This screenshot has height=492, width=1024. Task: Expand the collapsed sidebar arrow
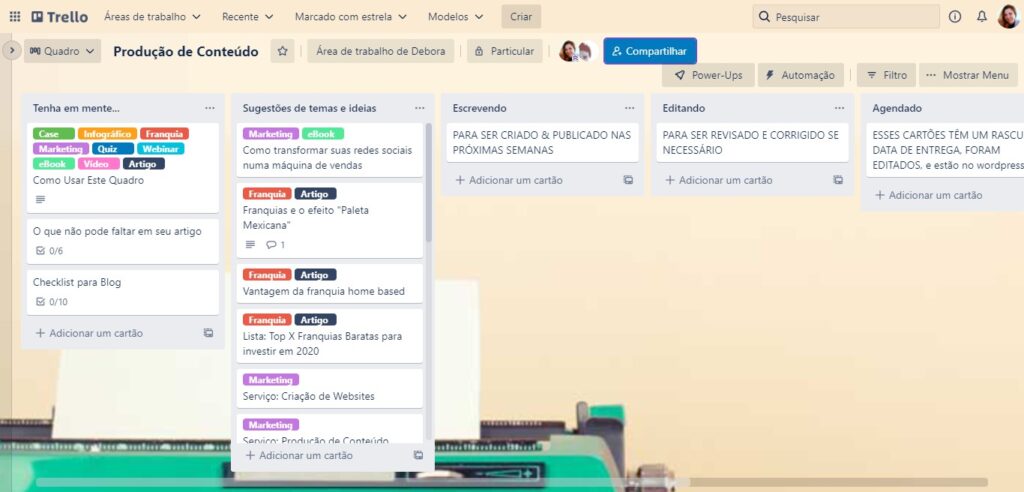[12, 50]
